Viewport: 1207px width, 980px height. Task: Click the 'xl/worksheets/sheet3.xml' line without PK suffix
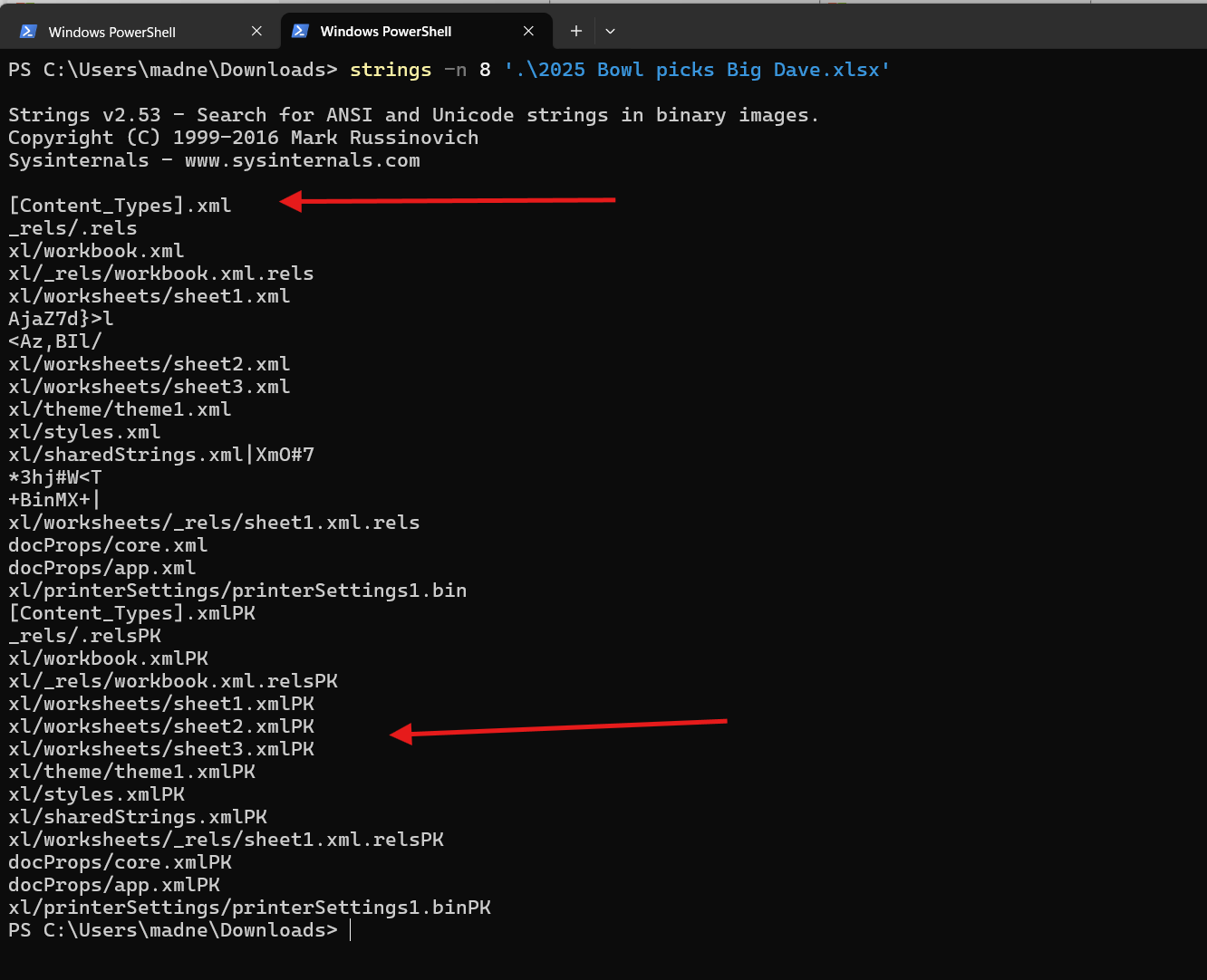point(150,387)
